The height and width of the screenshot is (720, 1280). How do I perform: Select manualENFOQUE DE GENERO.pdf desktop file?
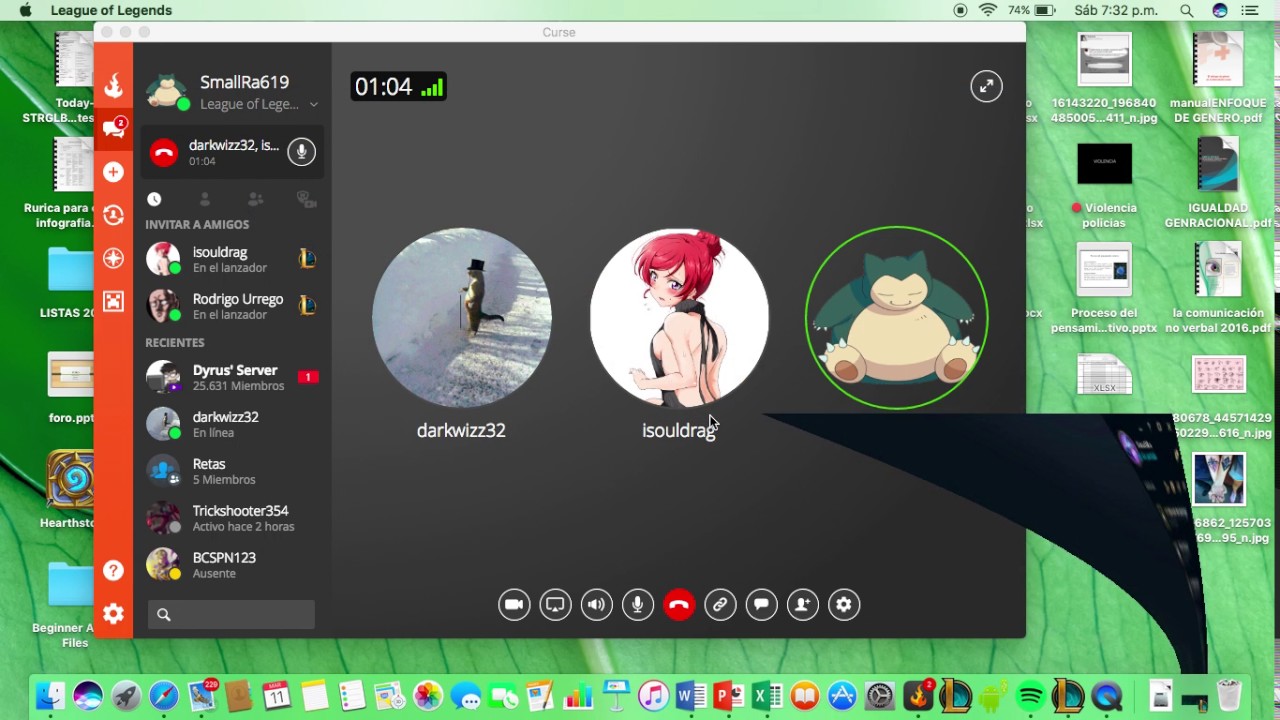(1217, 78)
